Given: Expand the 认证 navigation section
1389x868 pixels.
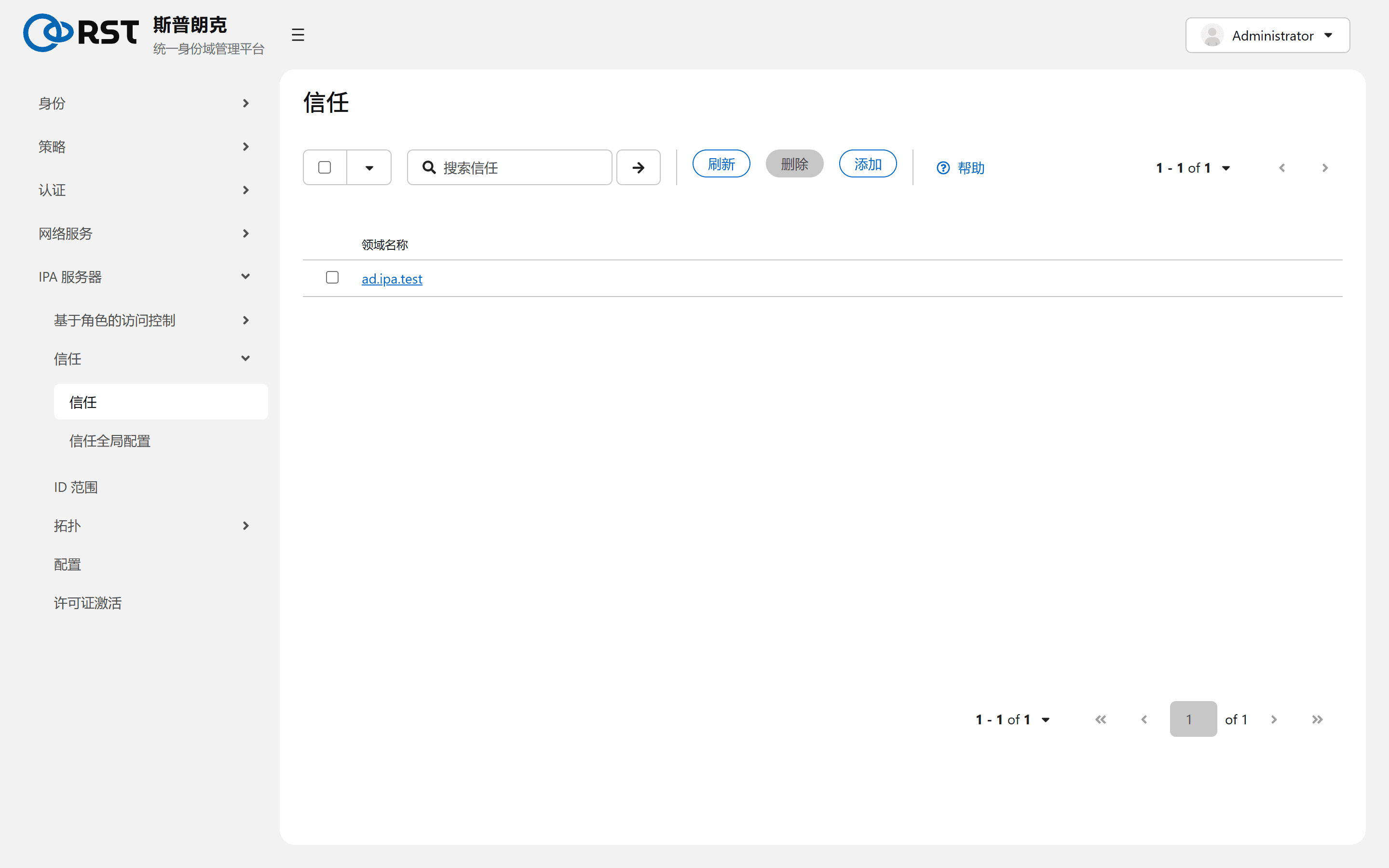Looking at the screenshot, I should pos(145,190).
